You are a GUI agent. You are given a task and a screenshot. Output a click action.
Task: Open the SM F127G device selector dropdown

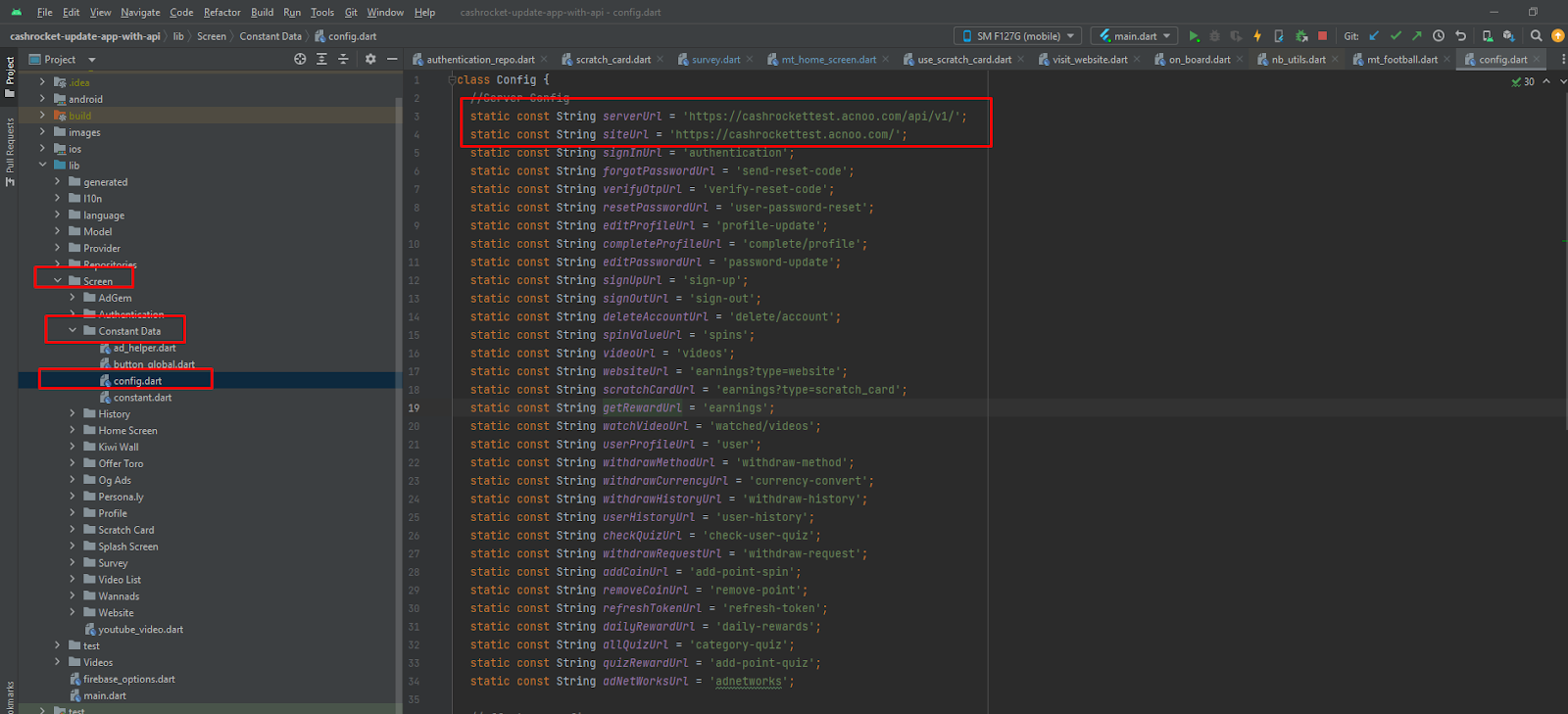(x=1017, y=36)
